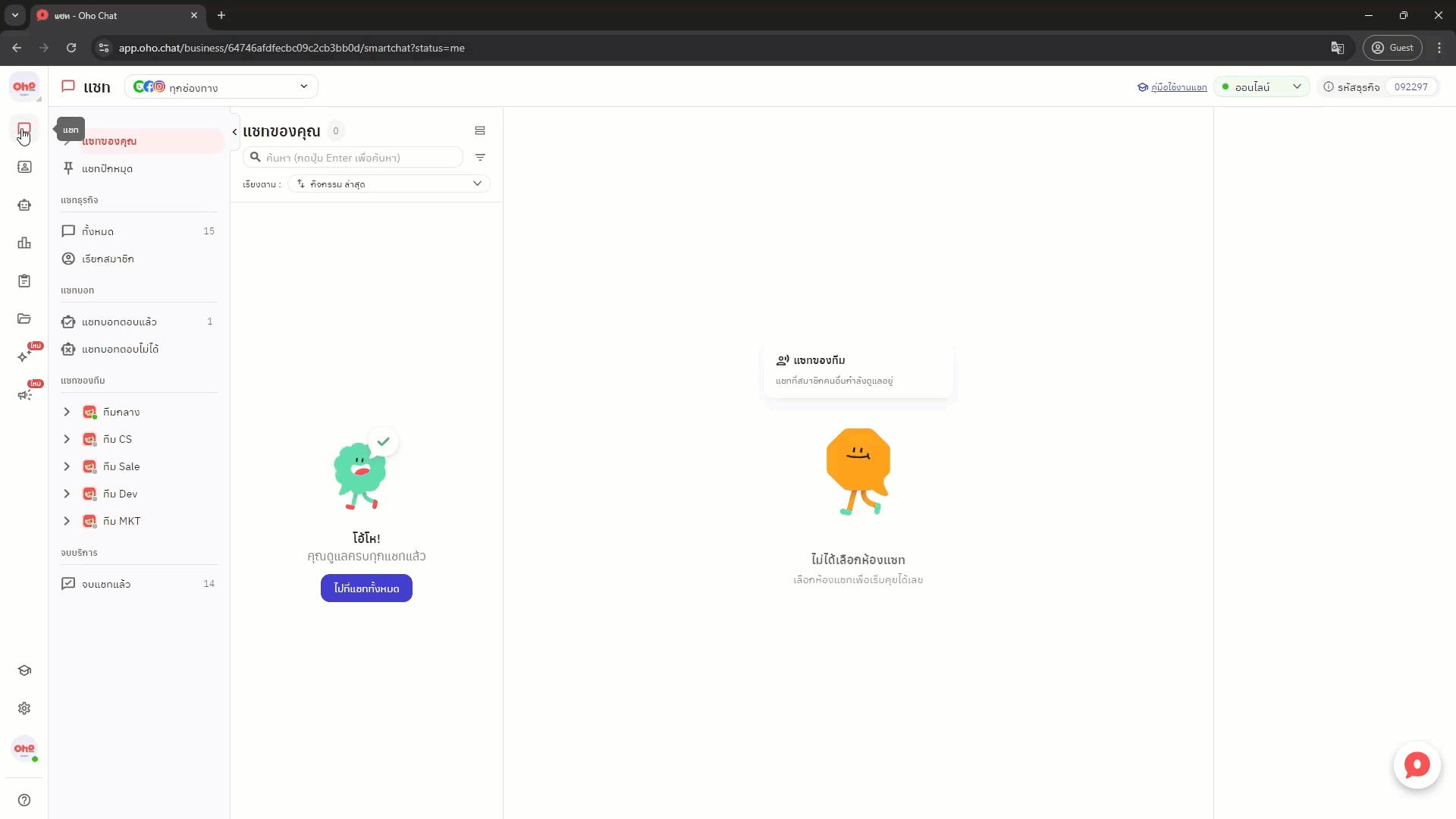Screen dimensions: 1456x819
Task: Expand the ทีมกลาง team
Action: click(67, 412)
